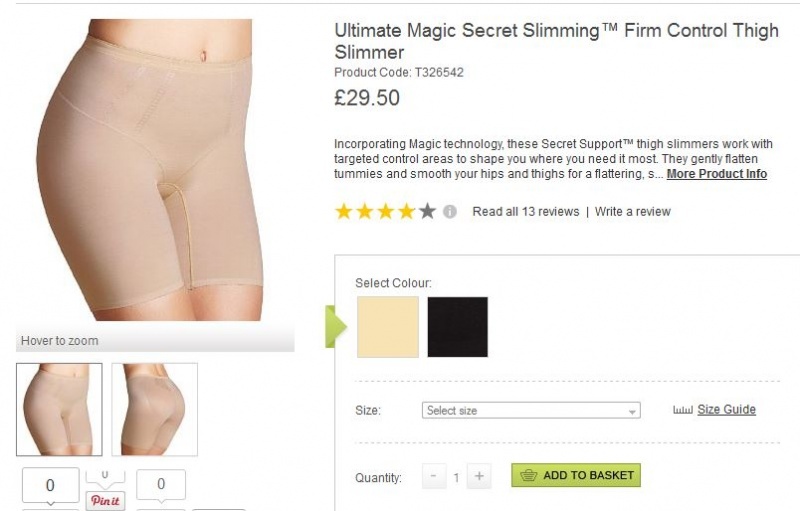The width and height of the screenshot is (800, 511).
Task: Expand More Product Info
Action: [716, 174]
